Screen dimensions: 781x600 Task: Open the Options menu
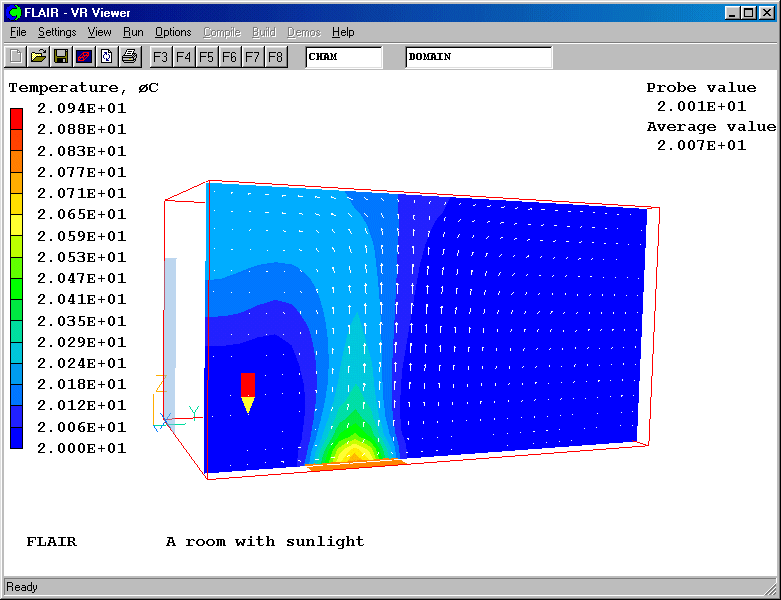tap(173, 32)
